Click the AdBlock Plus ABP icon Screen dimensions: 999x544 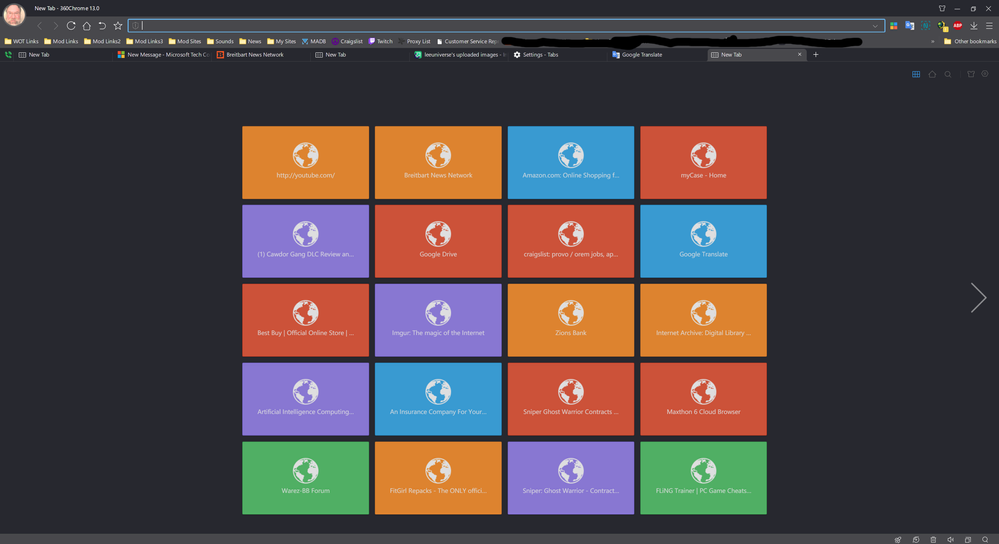click(x=958, y=25)
